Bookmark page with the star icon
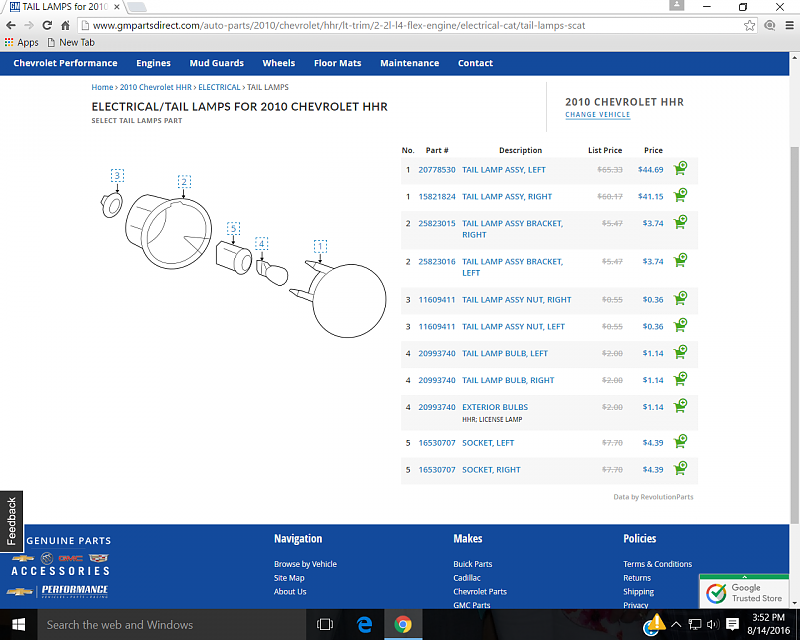The image size is (800, 640). tap(749, 26)
